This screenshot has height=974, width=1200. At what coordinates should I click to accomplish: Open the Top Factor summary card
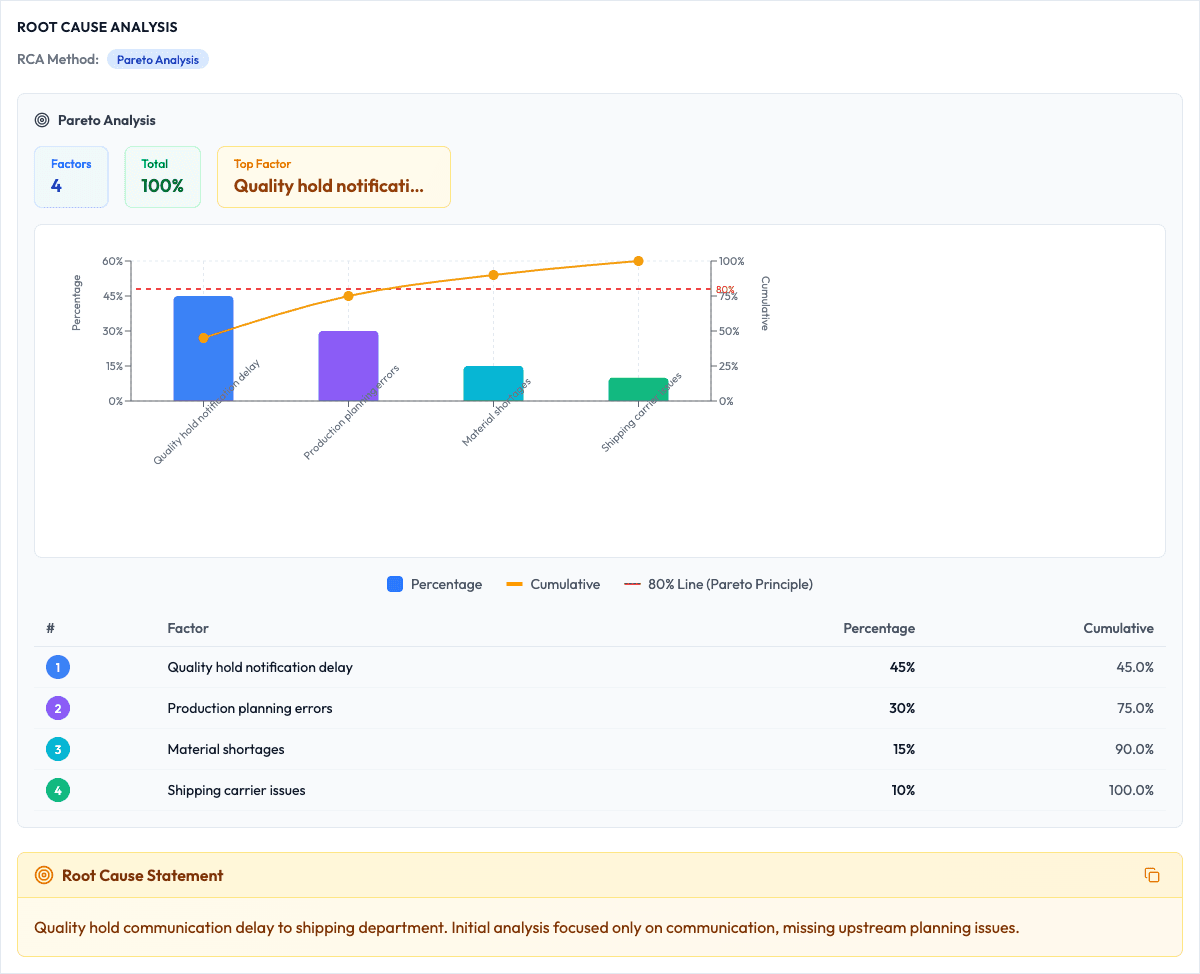334,177
